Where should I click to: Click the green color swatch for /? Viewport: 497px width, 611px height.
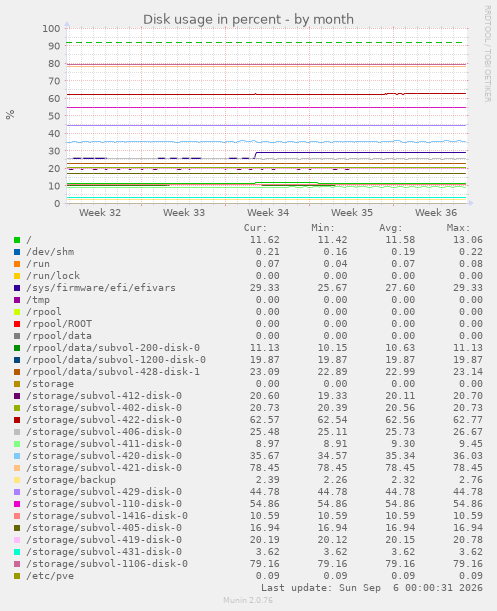tap(17, 240)
